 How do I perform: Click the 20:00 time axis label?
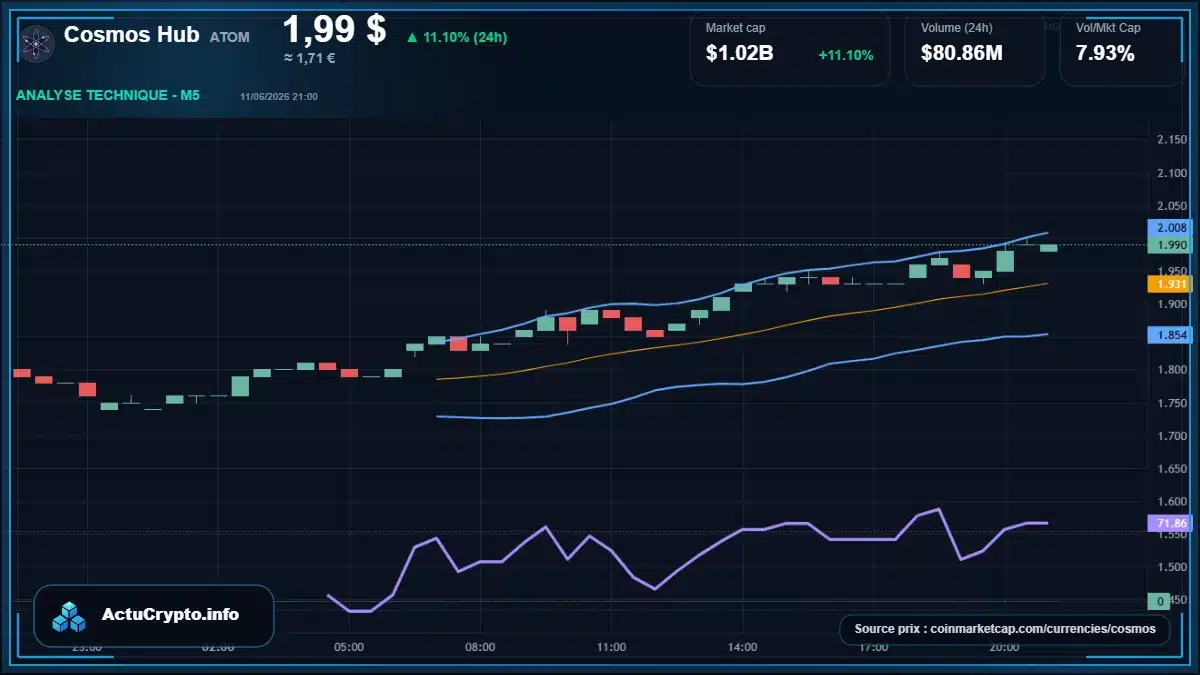pos(1004,647)
